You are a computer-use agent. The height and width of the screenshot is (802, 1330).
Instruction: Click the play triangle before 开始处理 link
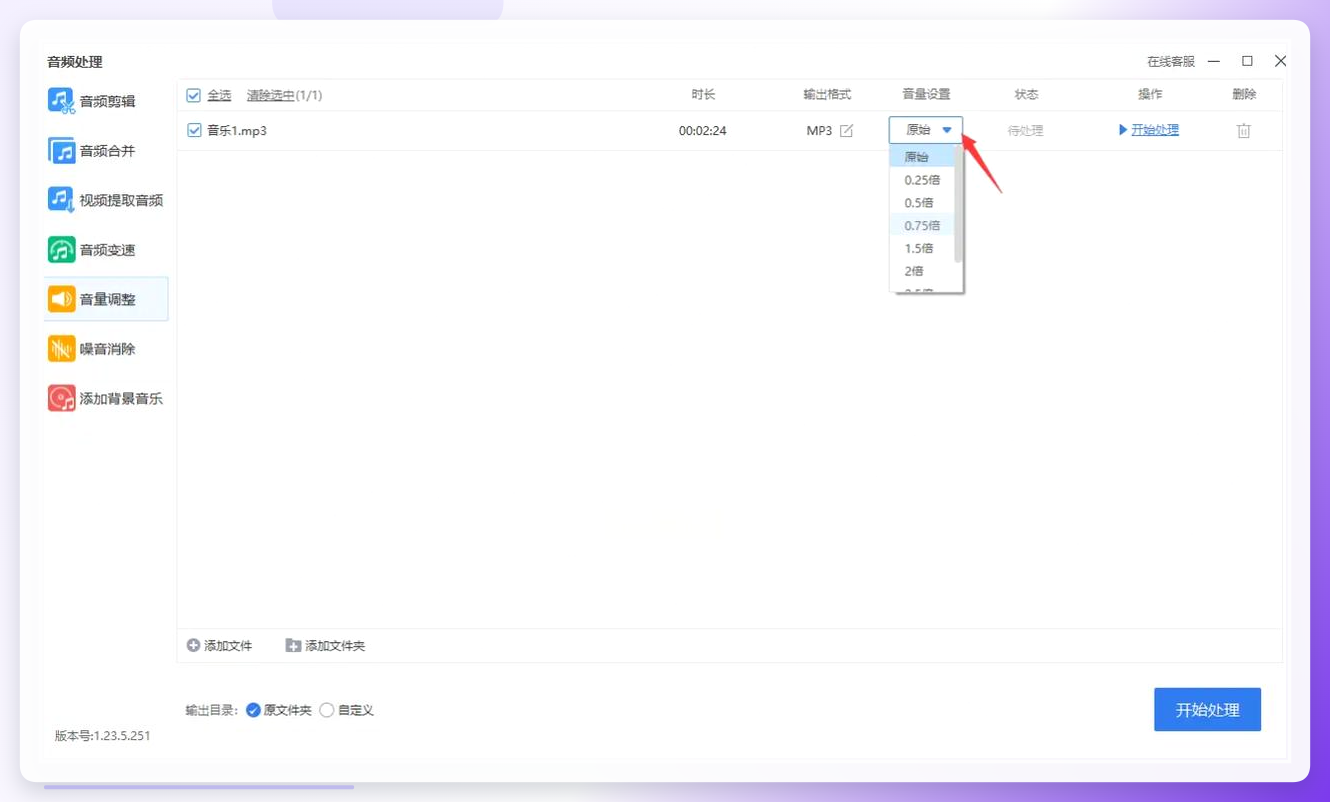click(x=1123, y=130)
